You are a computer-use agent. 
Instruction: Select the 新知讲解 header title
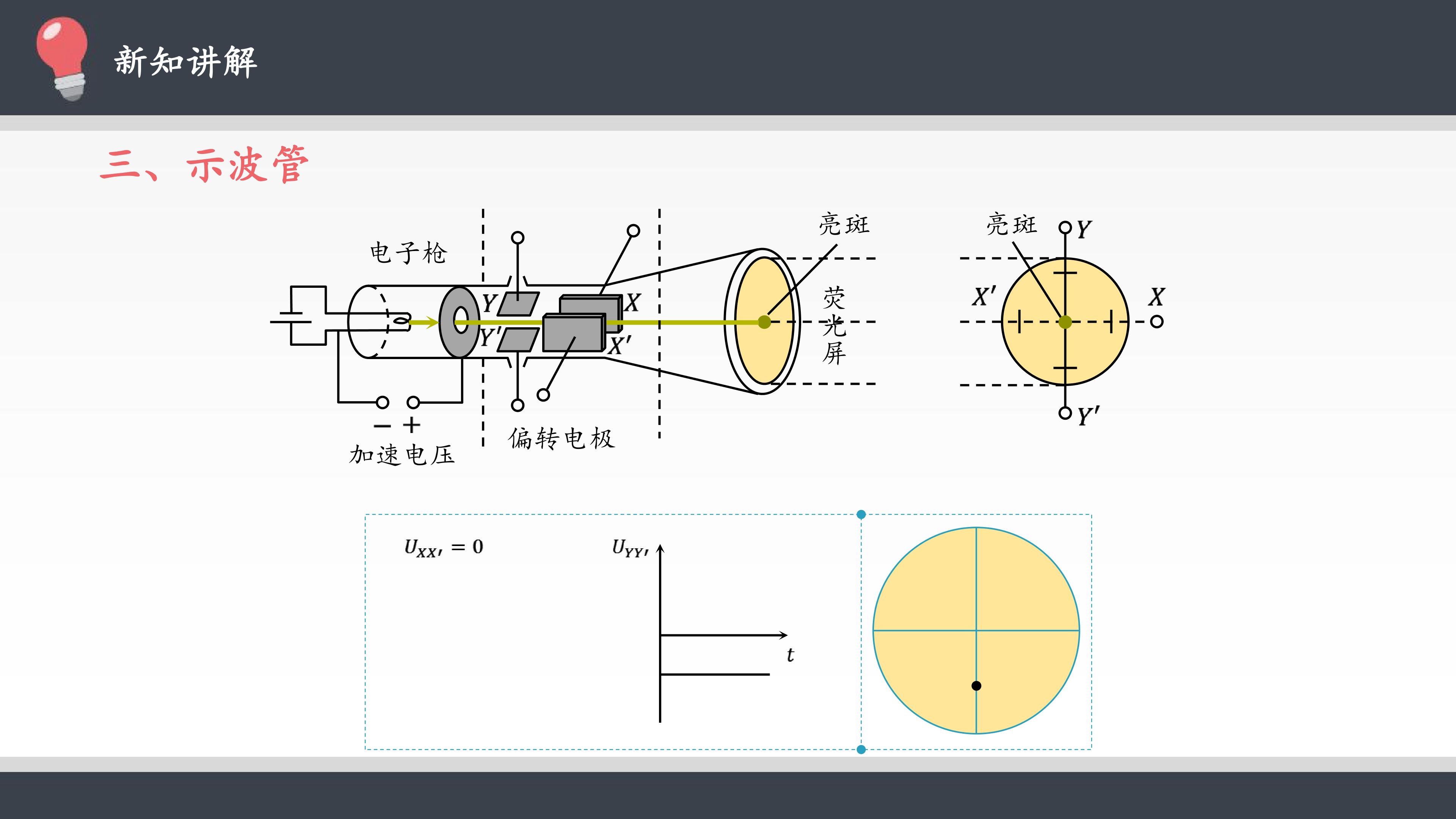pos(185,61)
